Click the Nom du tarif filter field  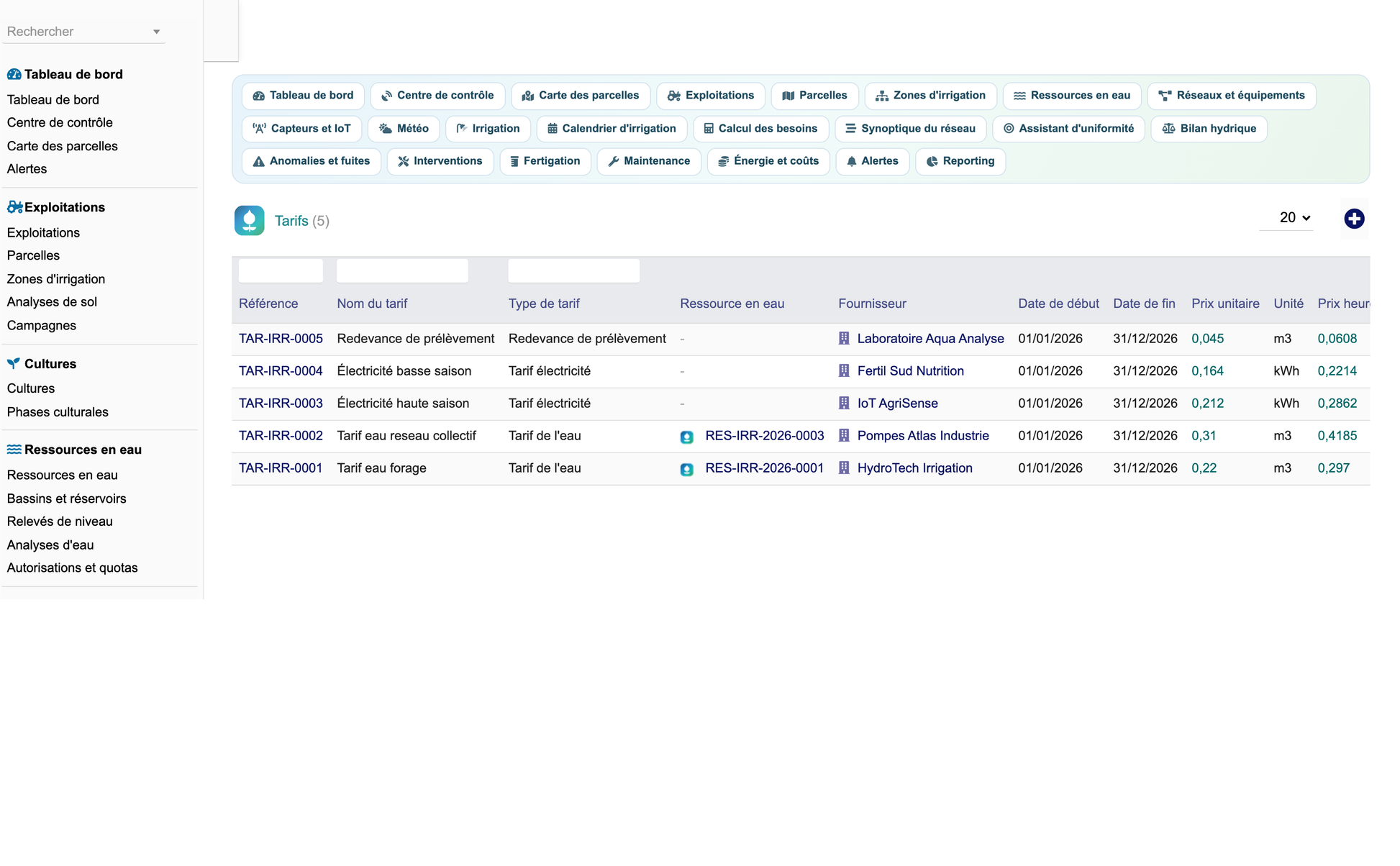402,270
